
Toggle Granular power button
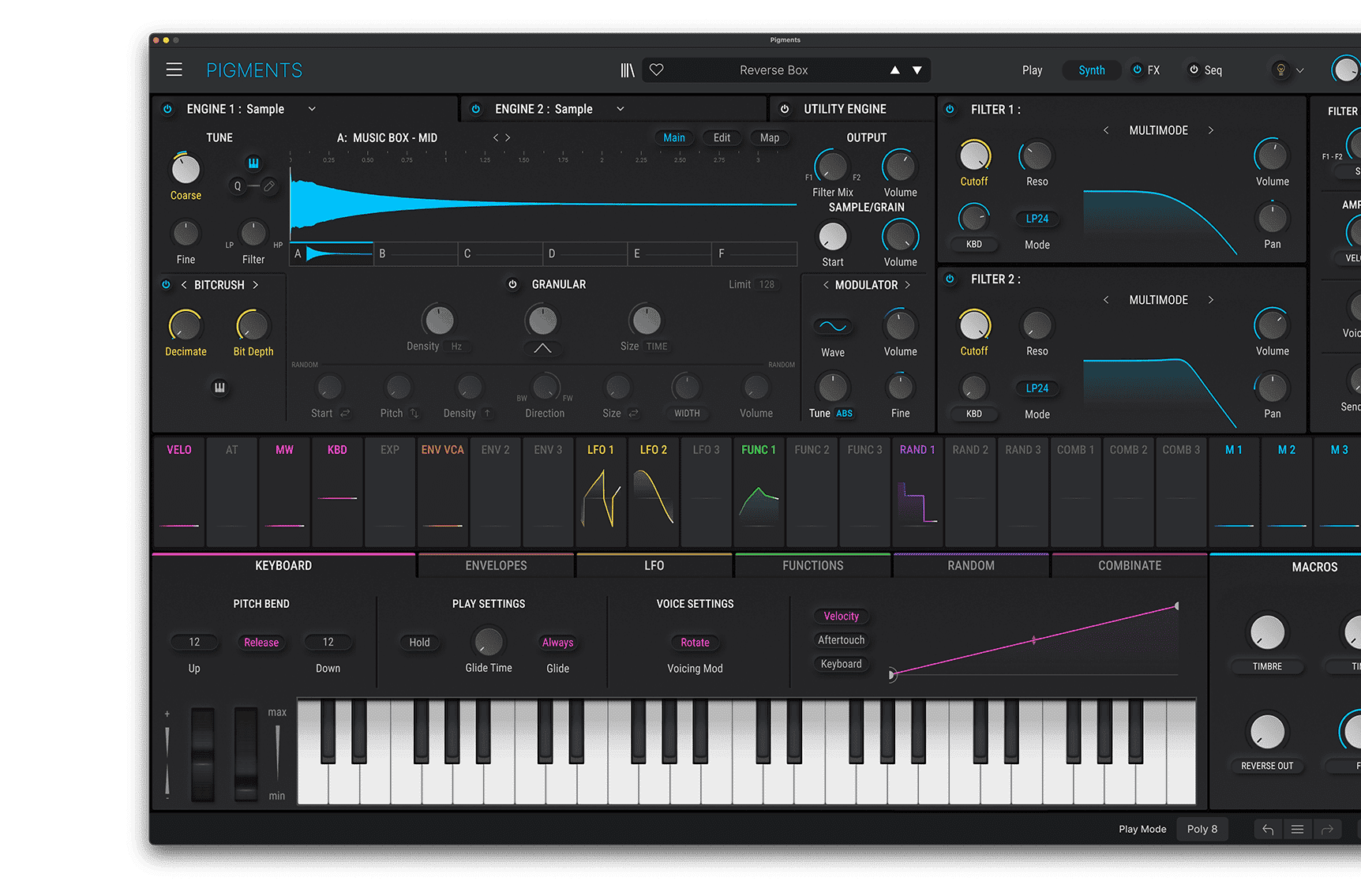coord(512,284)
